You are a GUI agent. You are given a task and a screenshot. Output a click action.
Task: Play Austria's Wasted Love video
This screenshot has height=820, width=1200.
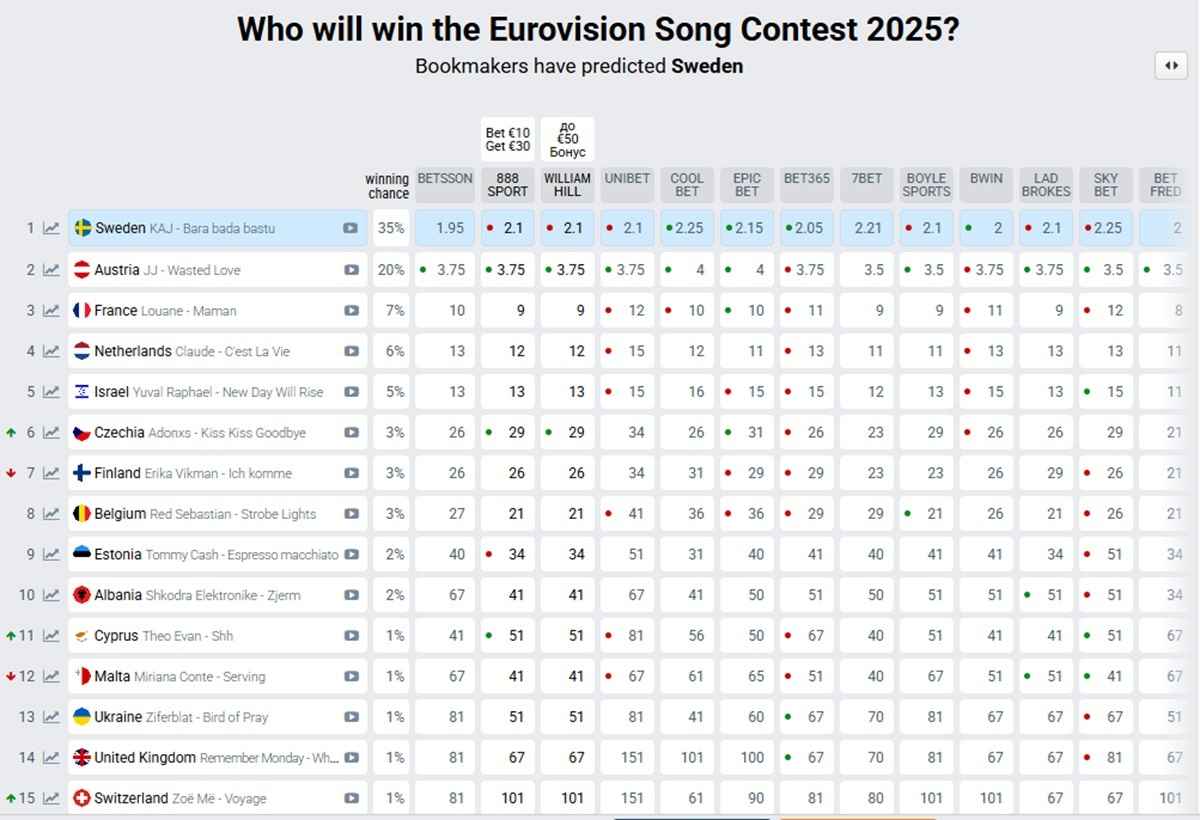click(x=350, y=270)
